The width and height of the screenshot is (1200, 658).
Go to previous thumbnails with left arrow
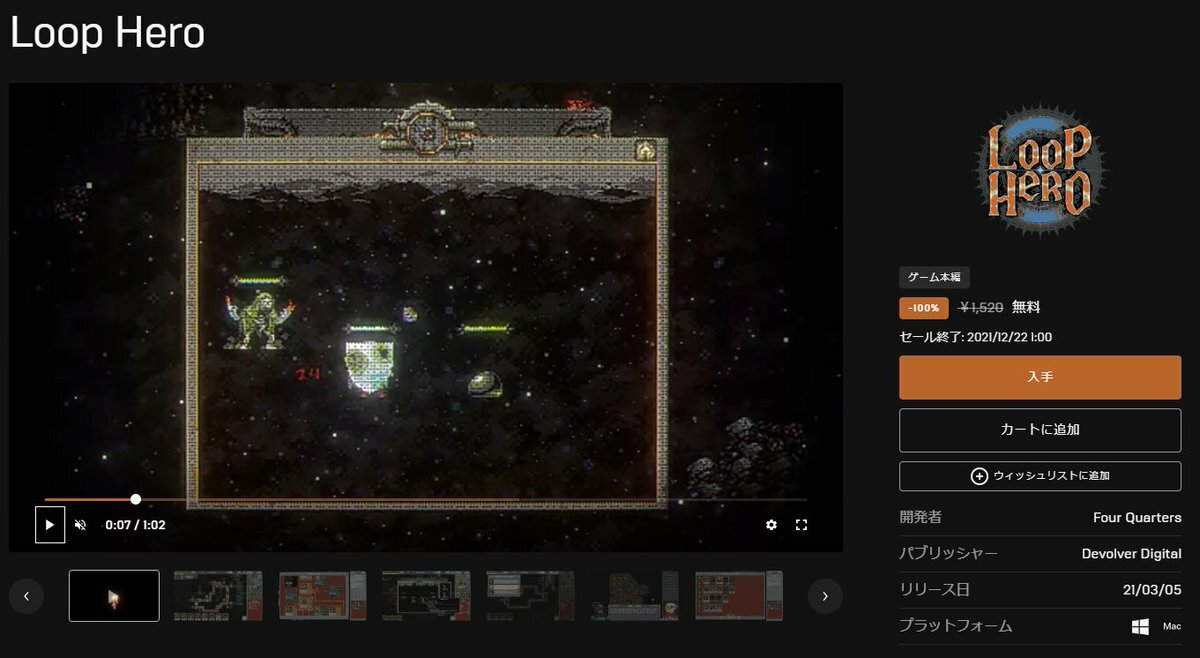26,596
